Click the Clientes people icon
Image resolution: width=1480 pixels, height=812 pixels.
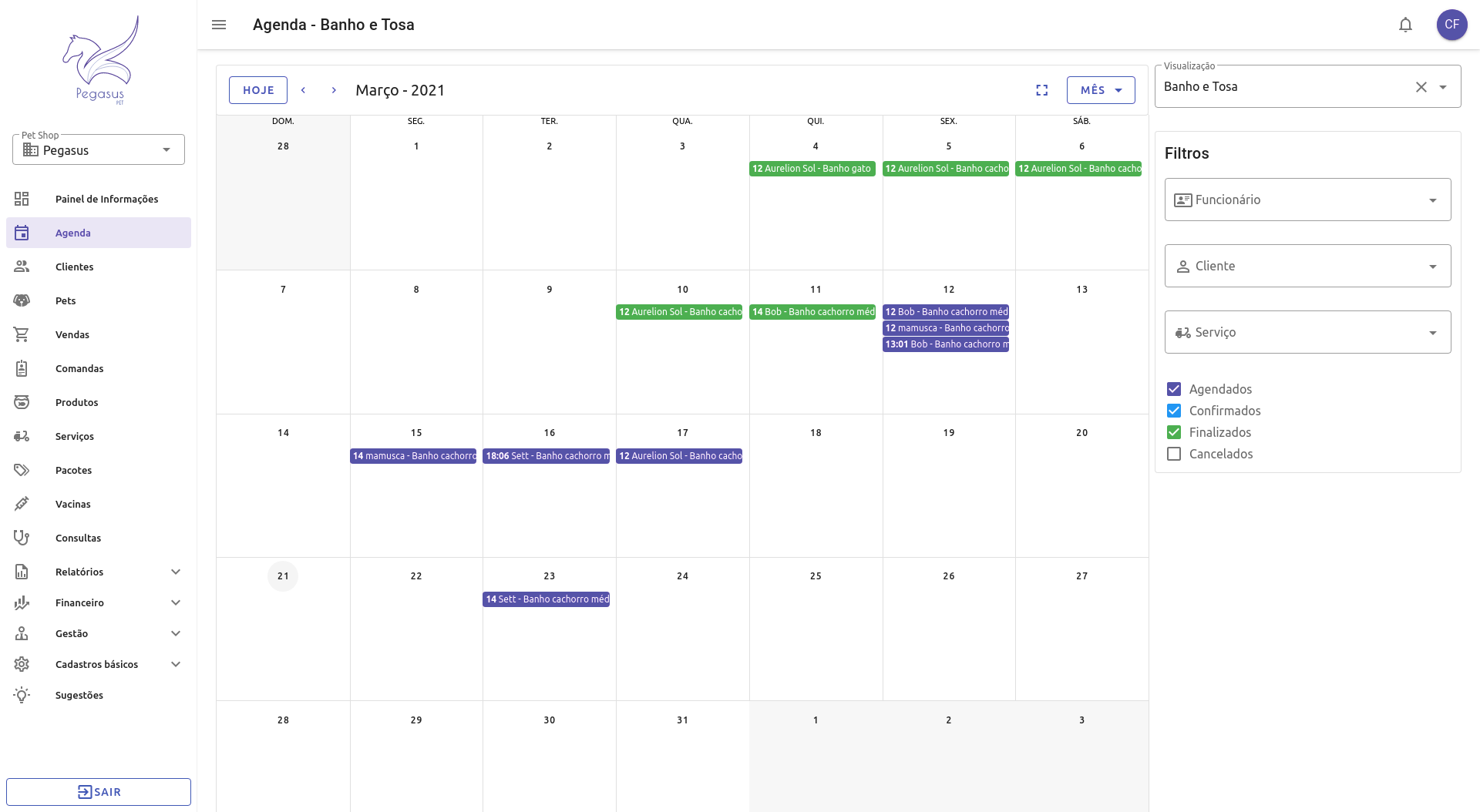[22, 267]
